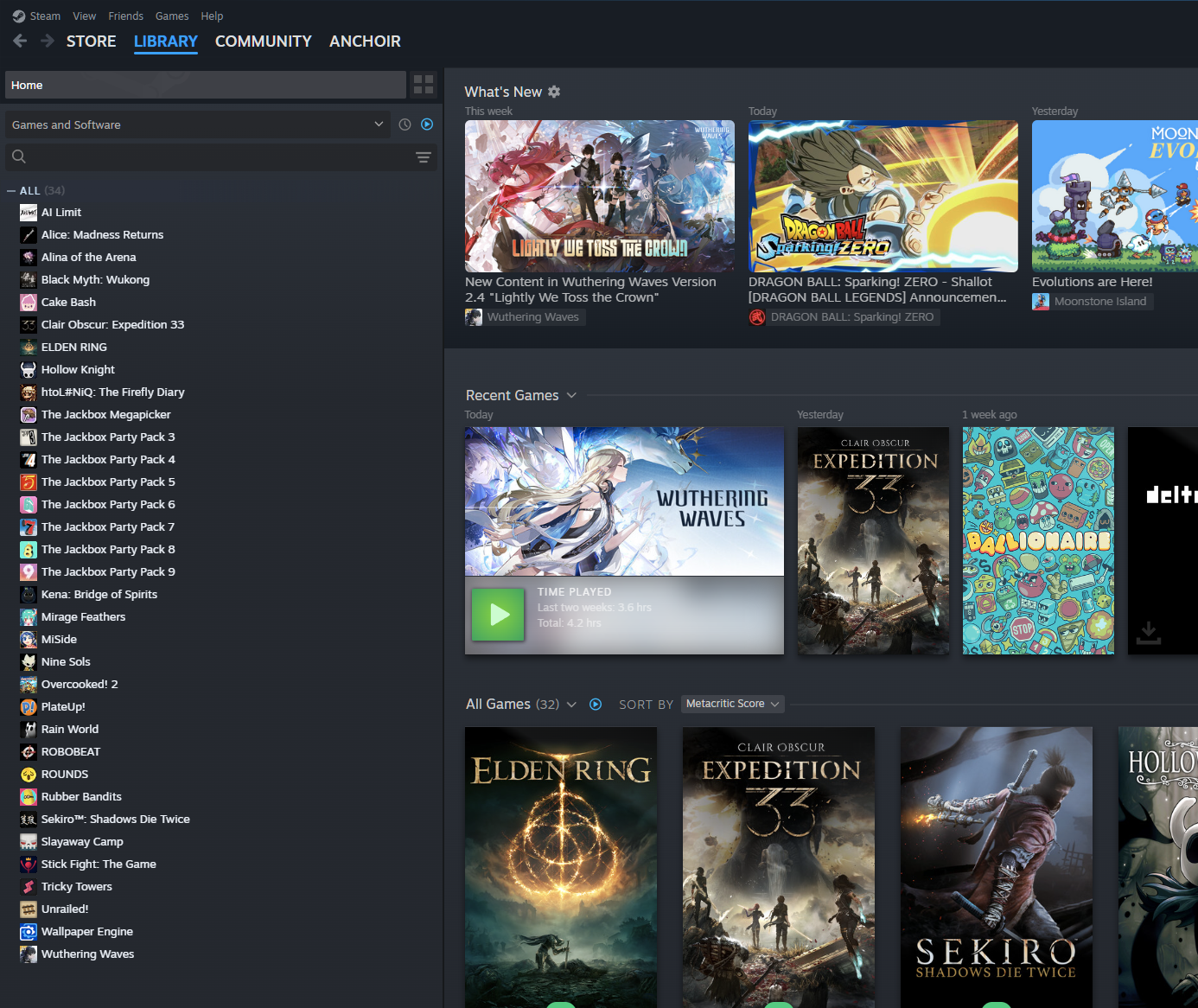Expand the All Games dropdown chevron
Viewport: 1198px width, 1008px height.
pyautogui.click(x=571, y=705)
